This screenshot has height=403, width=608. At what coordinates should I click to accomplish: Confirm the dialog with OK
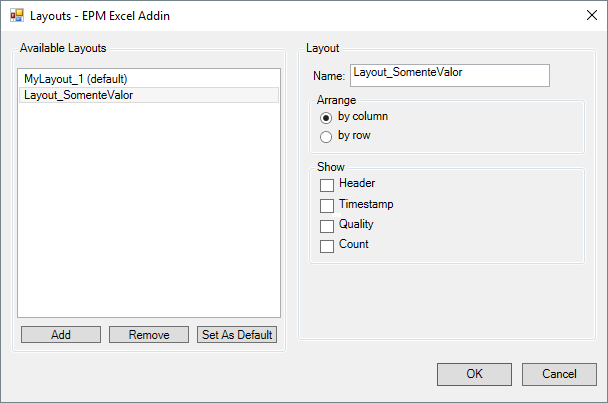(x=474, y=374)
